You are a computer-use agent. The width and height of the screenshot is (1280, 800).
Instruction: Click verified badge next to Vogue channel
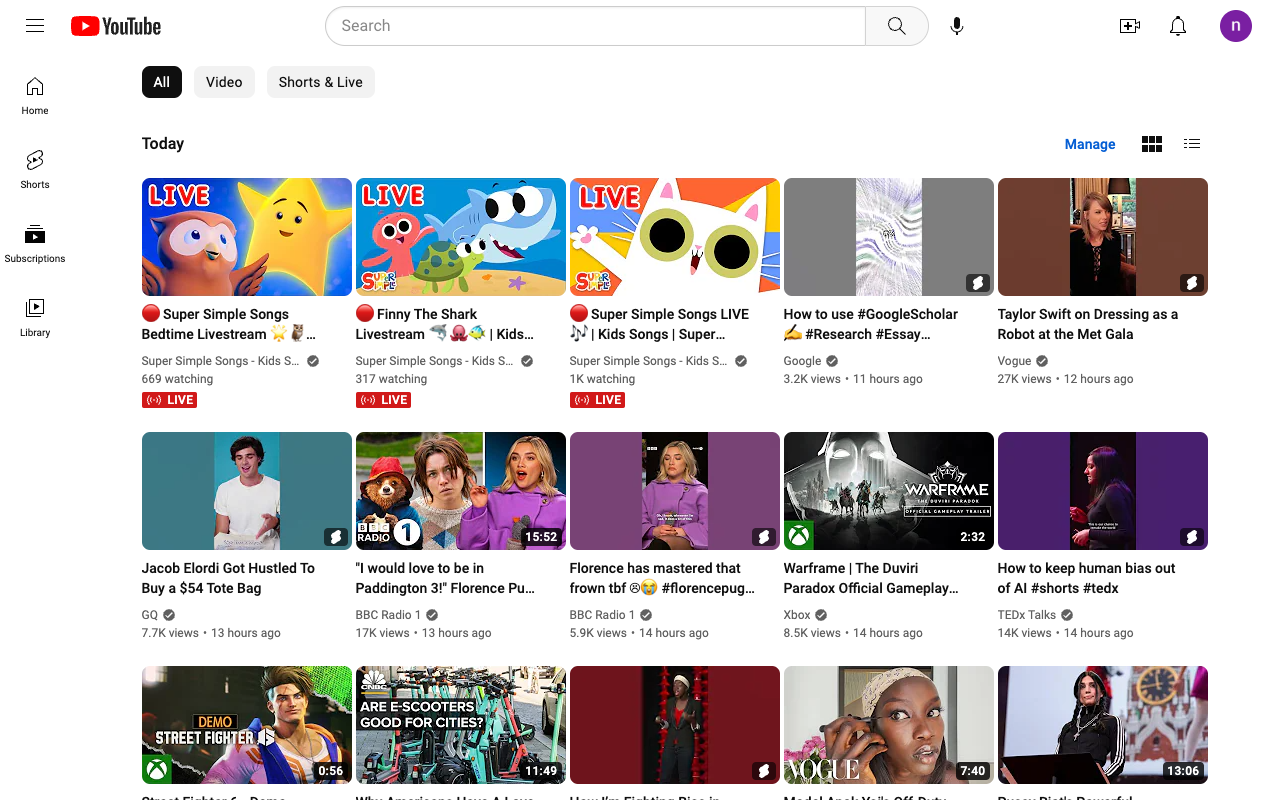[x=1042, y=361]
